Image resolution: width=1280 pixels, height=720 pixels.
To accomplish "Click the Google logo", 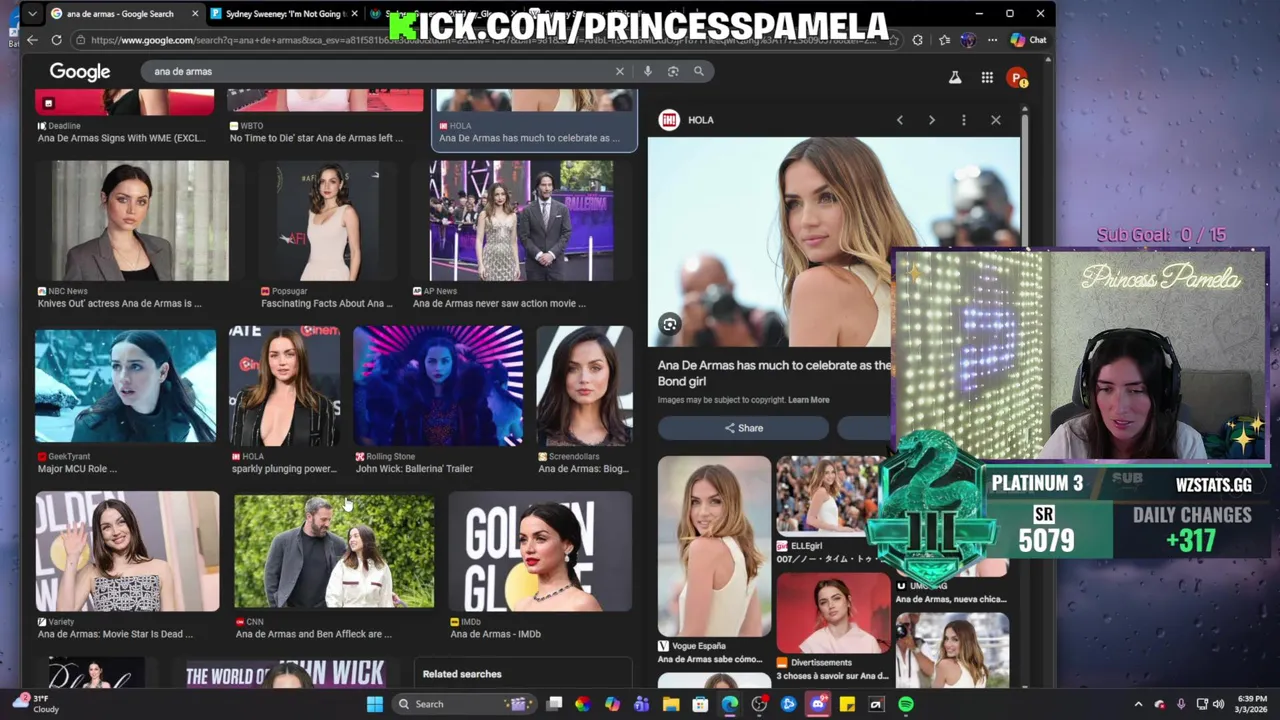I will coord(80,72).
